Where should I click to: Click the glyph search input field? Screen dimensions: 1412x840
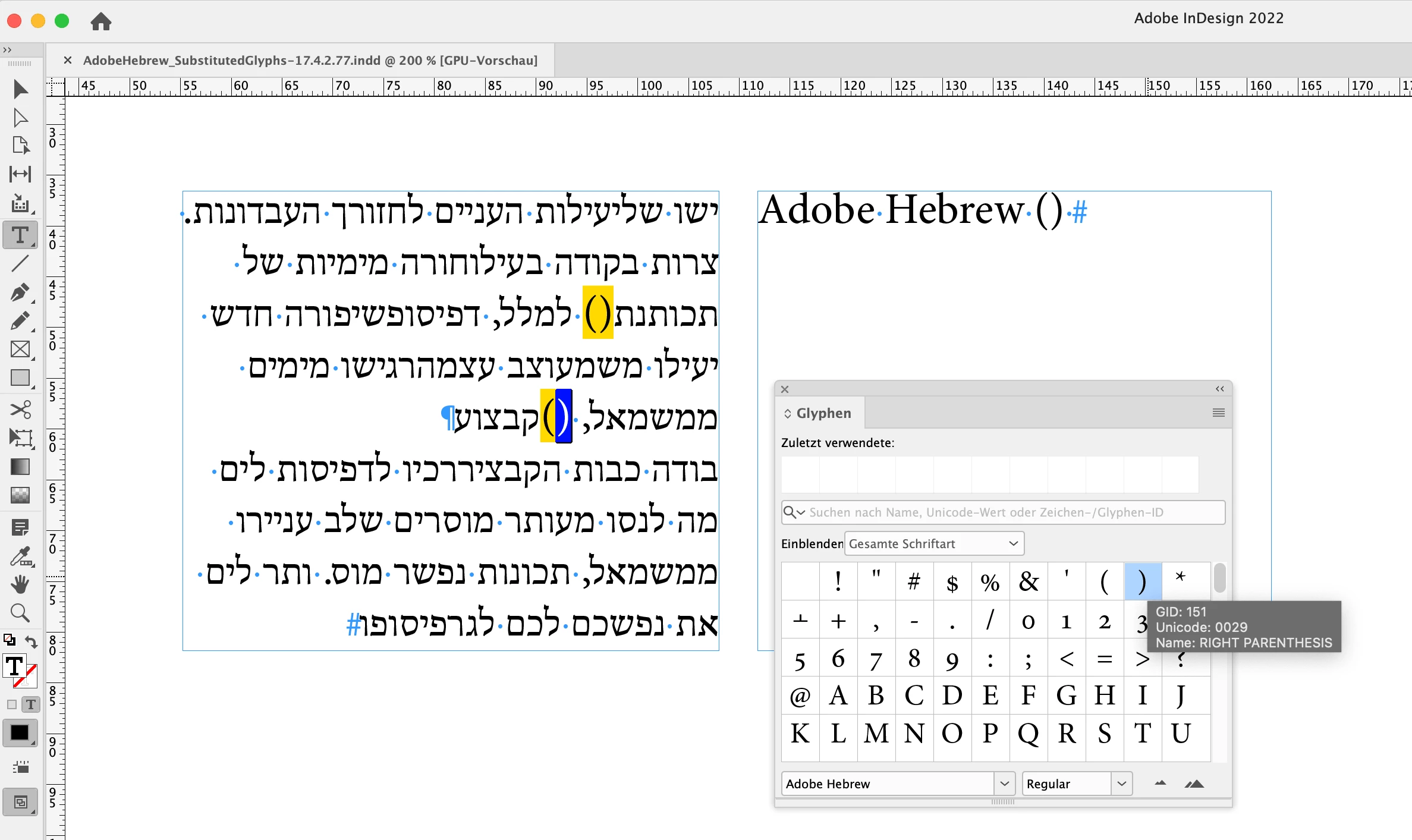[1011, 512]
